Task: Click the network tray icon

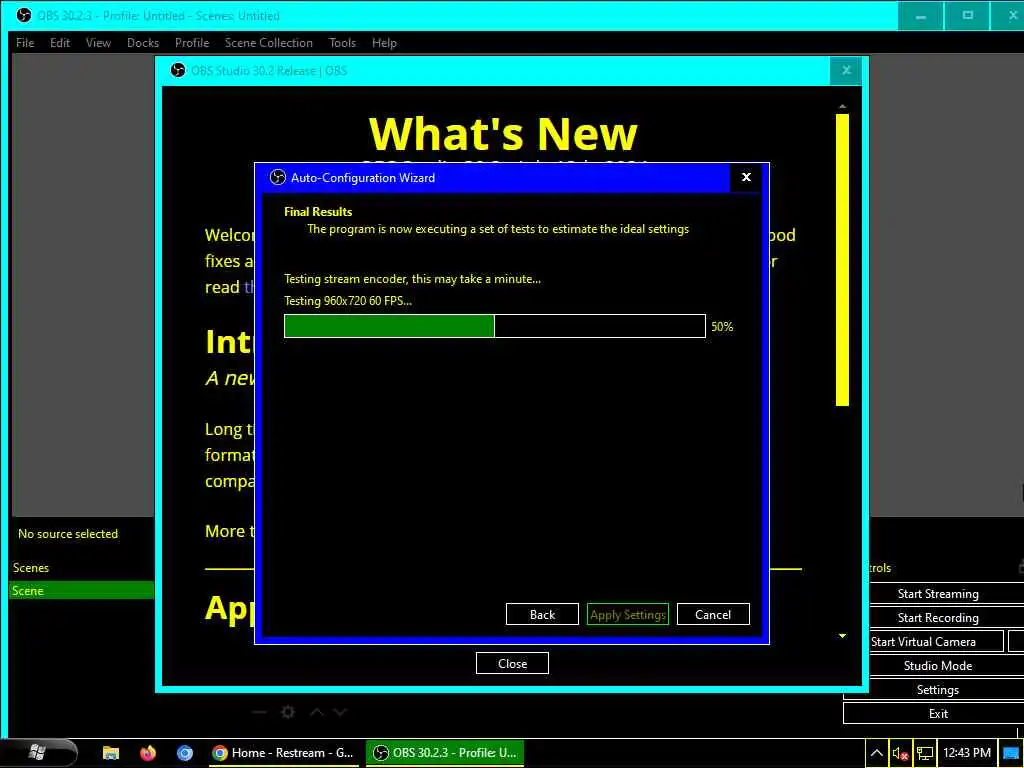Action: (925, 753)
